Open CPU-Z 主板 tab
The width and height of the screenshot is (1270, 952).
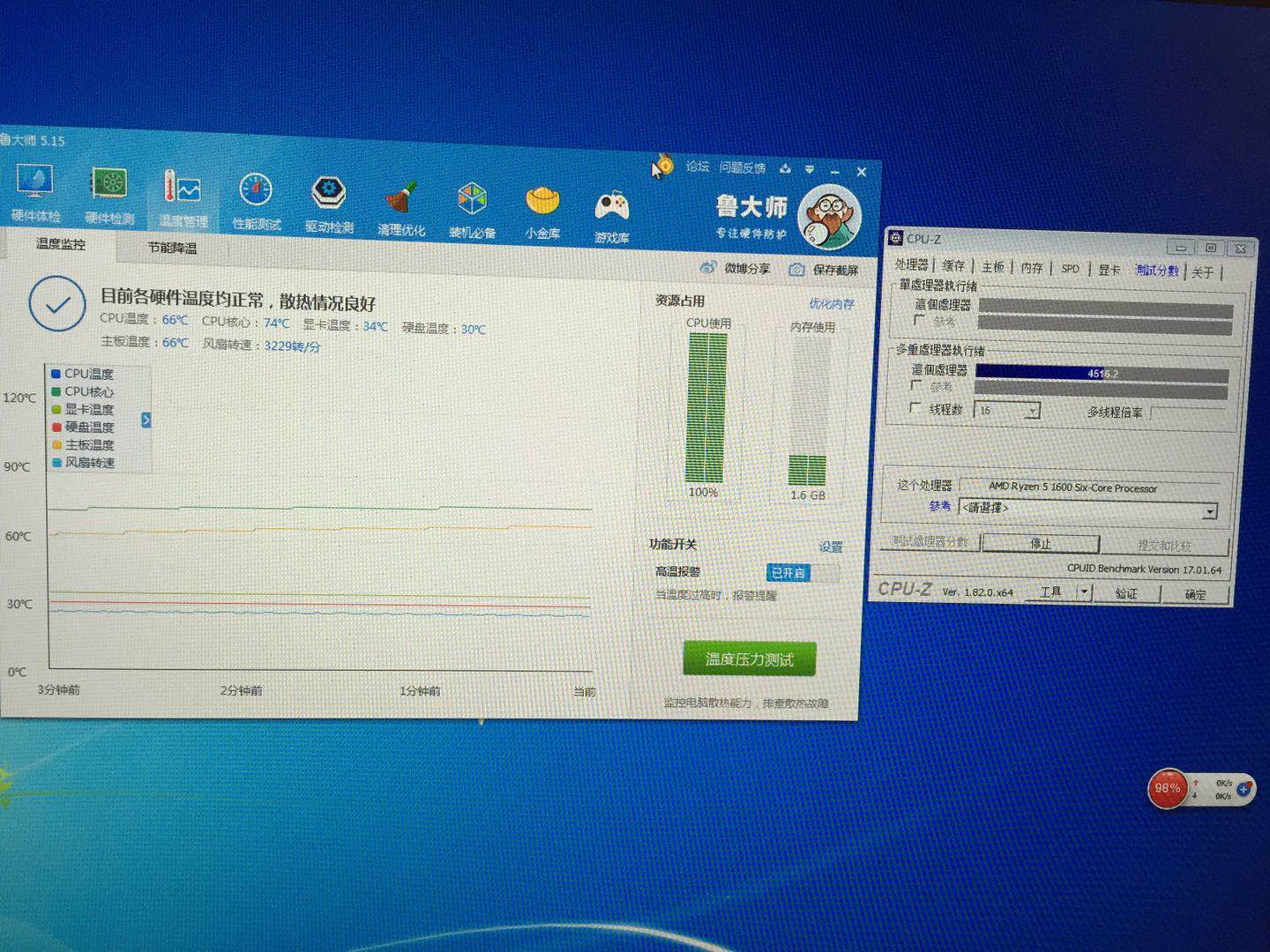993,267
